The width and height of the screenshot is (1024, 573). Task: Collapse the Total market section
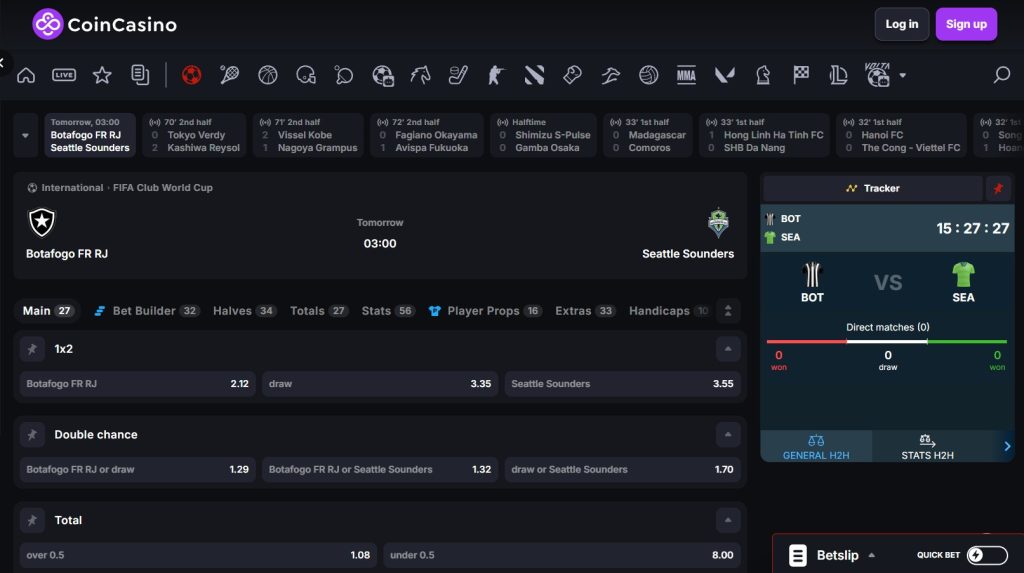[x=728, y=520]
